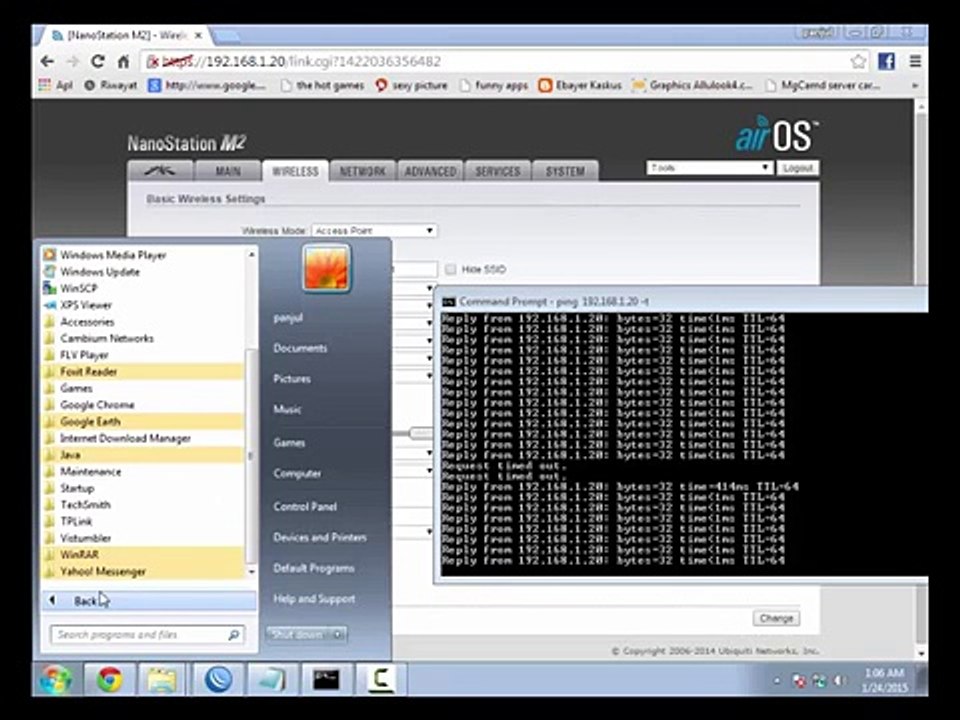Switch to the SERVICES tab

(498, 171)
